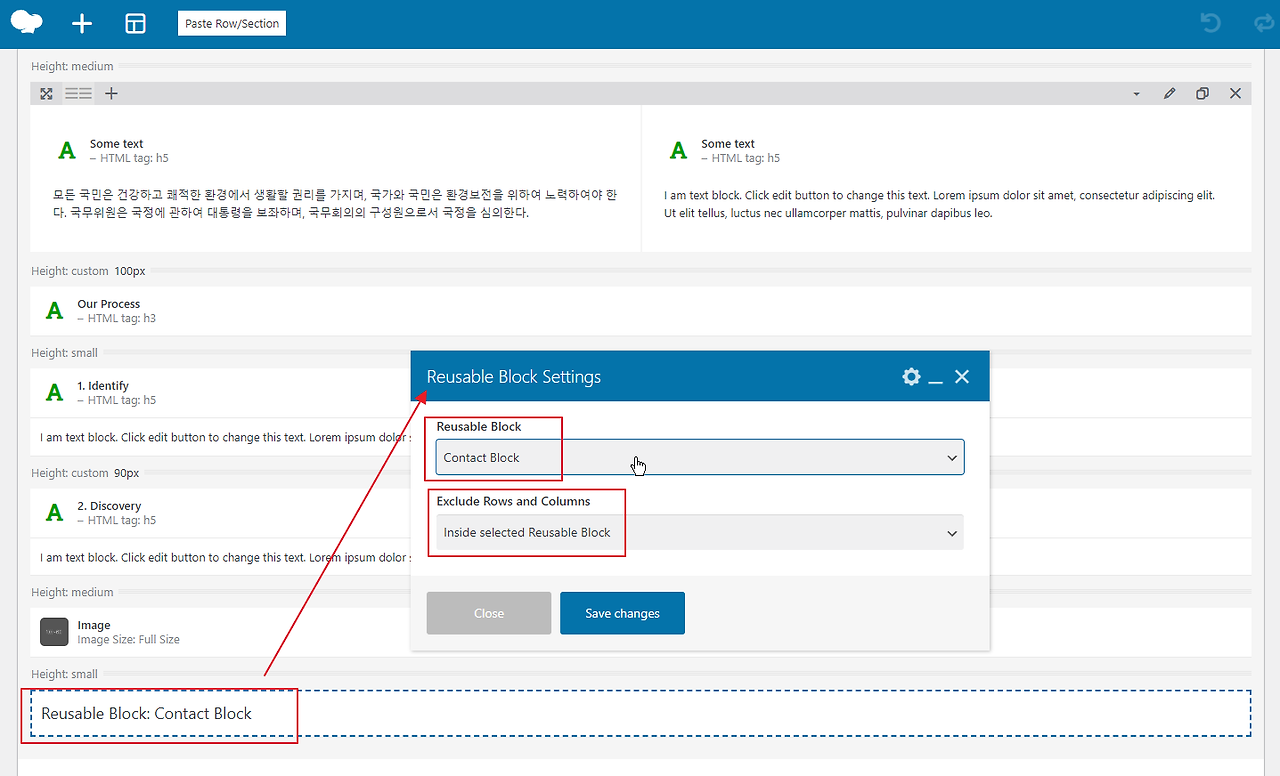Viewport: 1280px width, 776px height.
Task: Open the templates panel icon
Action: (135, 24)
